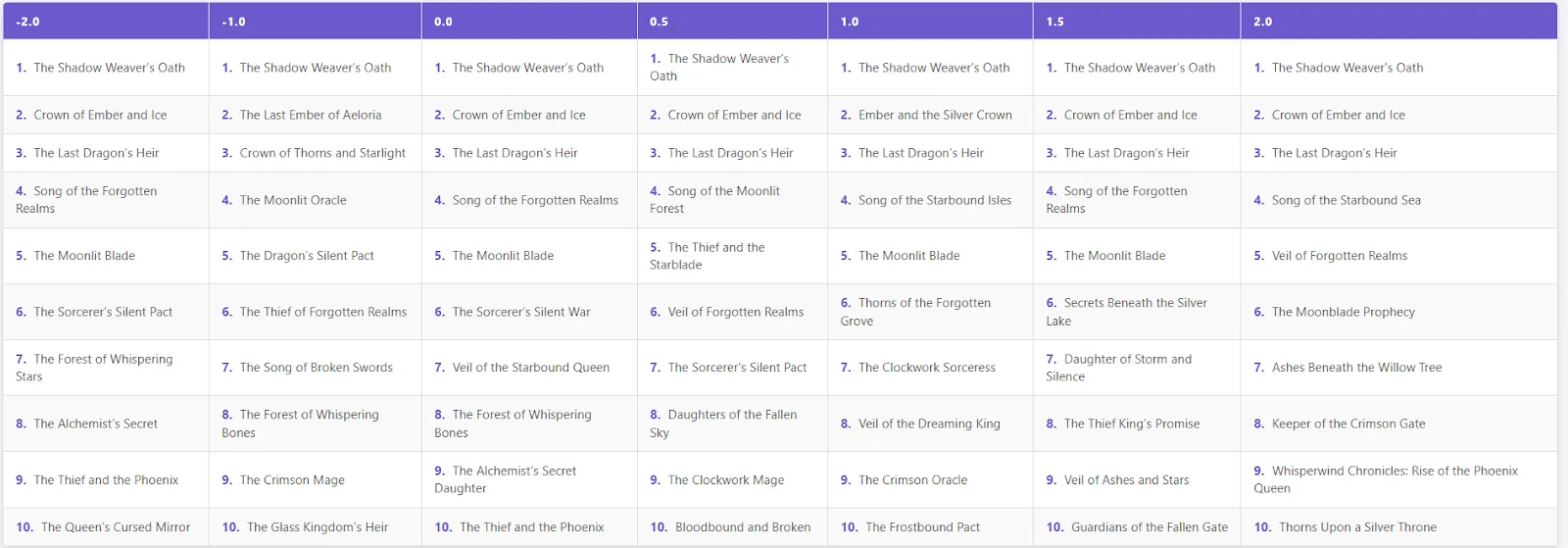The height and width of the screenshot is (548, 1568).
Task: Select the 2.0 column header
Action: click(x=1262, y=22)
